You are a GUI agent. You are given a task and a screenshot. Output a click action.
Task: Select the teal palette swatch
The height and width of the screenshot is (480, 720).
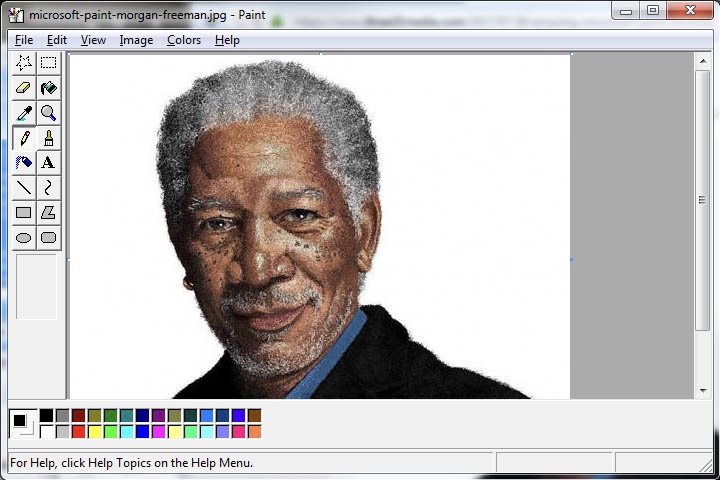click(x=127, y=416)
